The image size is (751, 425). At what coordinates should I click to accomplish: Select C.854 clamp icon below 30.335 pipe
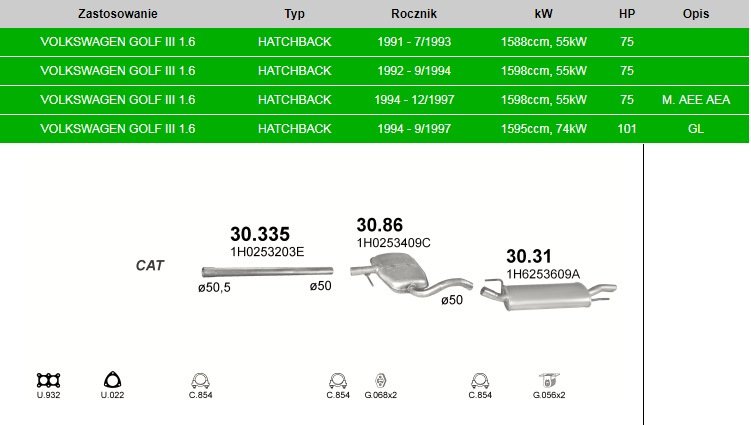(x=200, y=381)
